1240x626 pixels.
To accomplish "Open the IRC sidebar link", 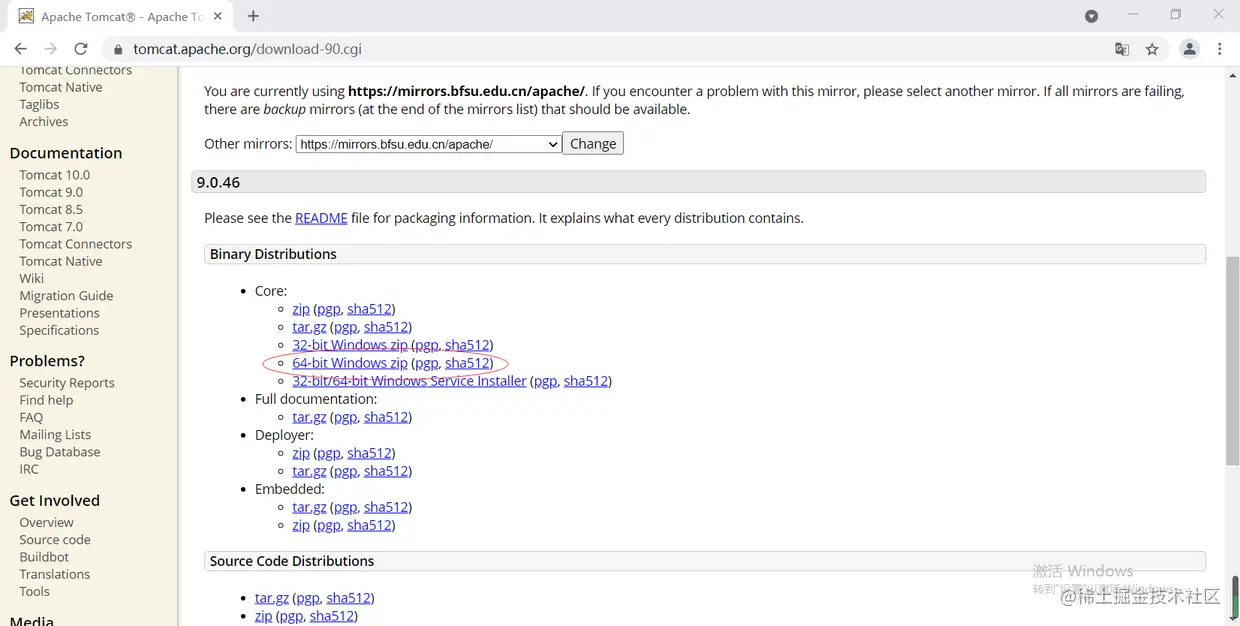I will tap(29, 469).
